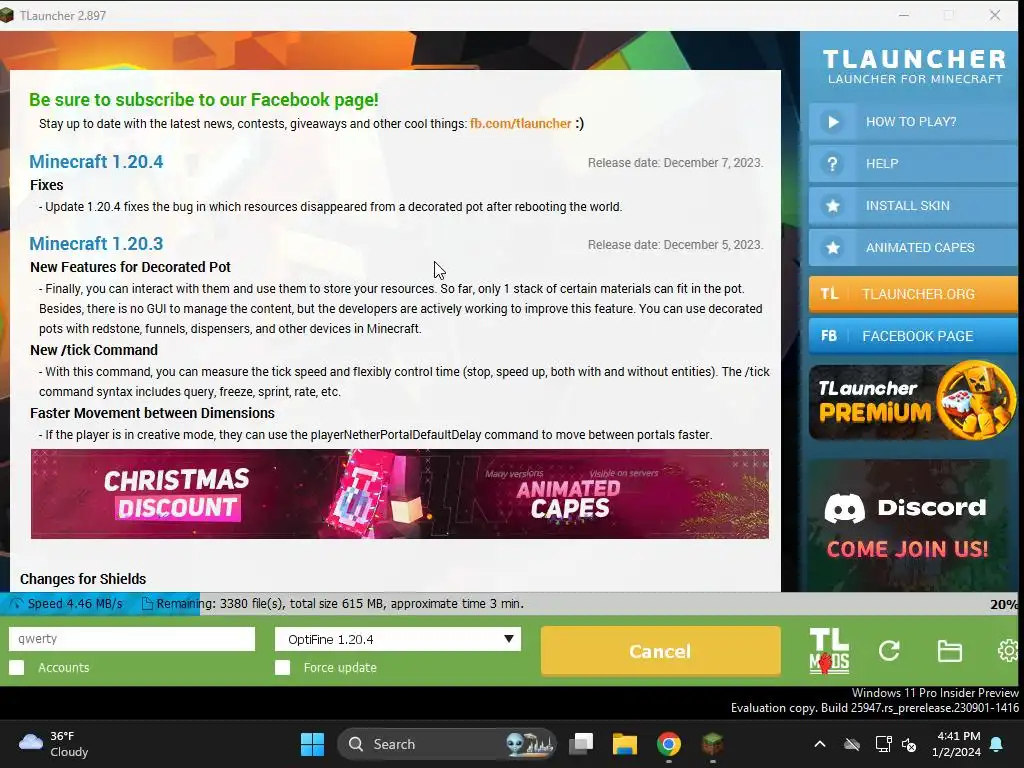This screenshot has height=768, width=1024.
Task: Open the game folder icon
Action: tap(949, 651)
